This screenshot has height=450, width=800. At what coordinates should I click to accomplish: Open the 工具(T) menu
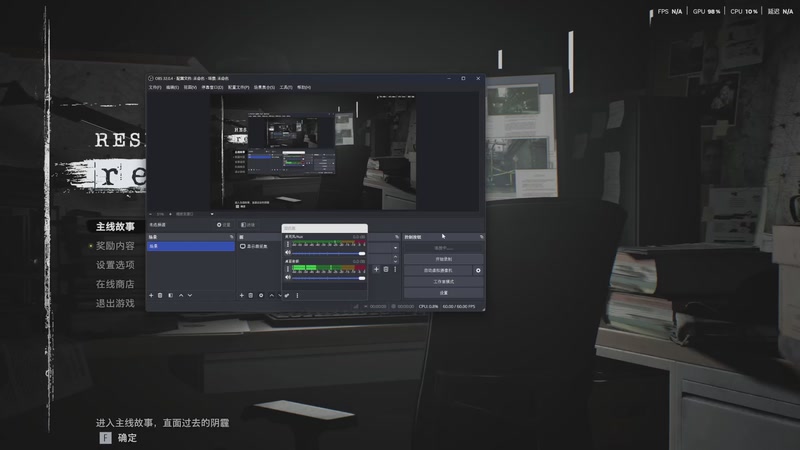click(x=286, y=87)
